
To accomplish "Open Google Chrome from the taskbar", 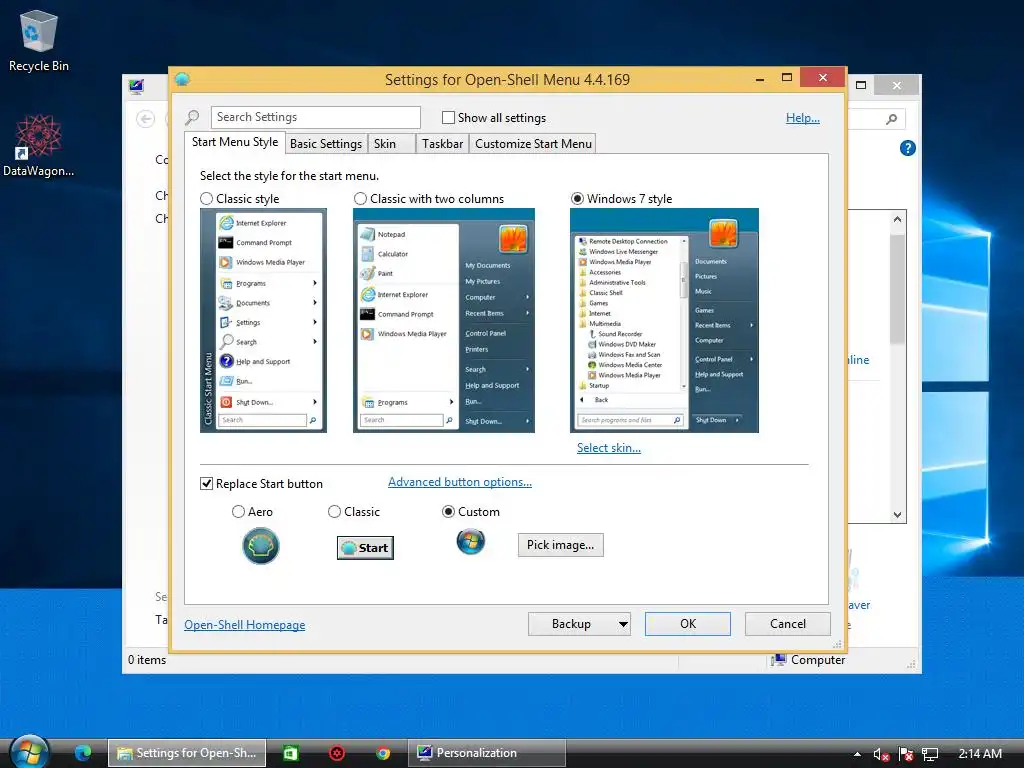I will click(383, 753).
